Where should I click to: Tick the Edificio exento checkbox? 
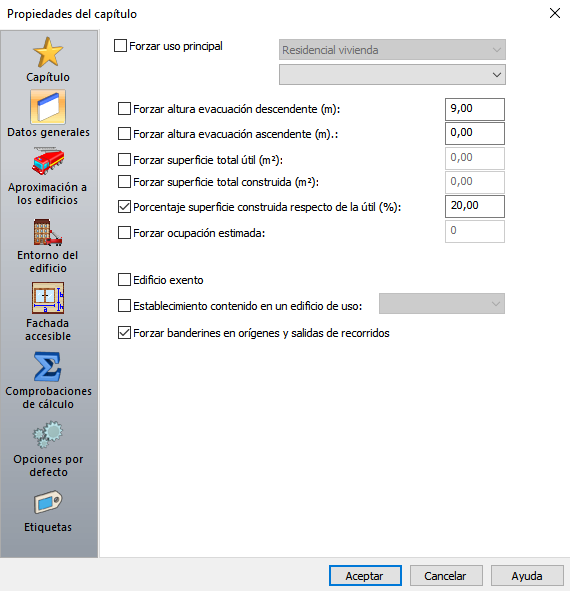pyautogui.click(x=124, y=280)
